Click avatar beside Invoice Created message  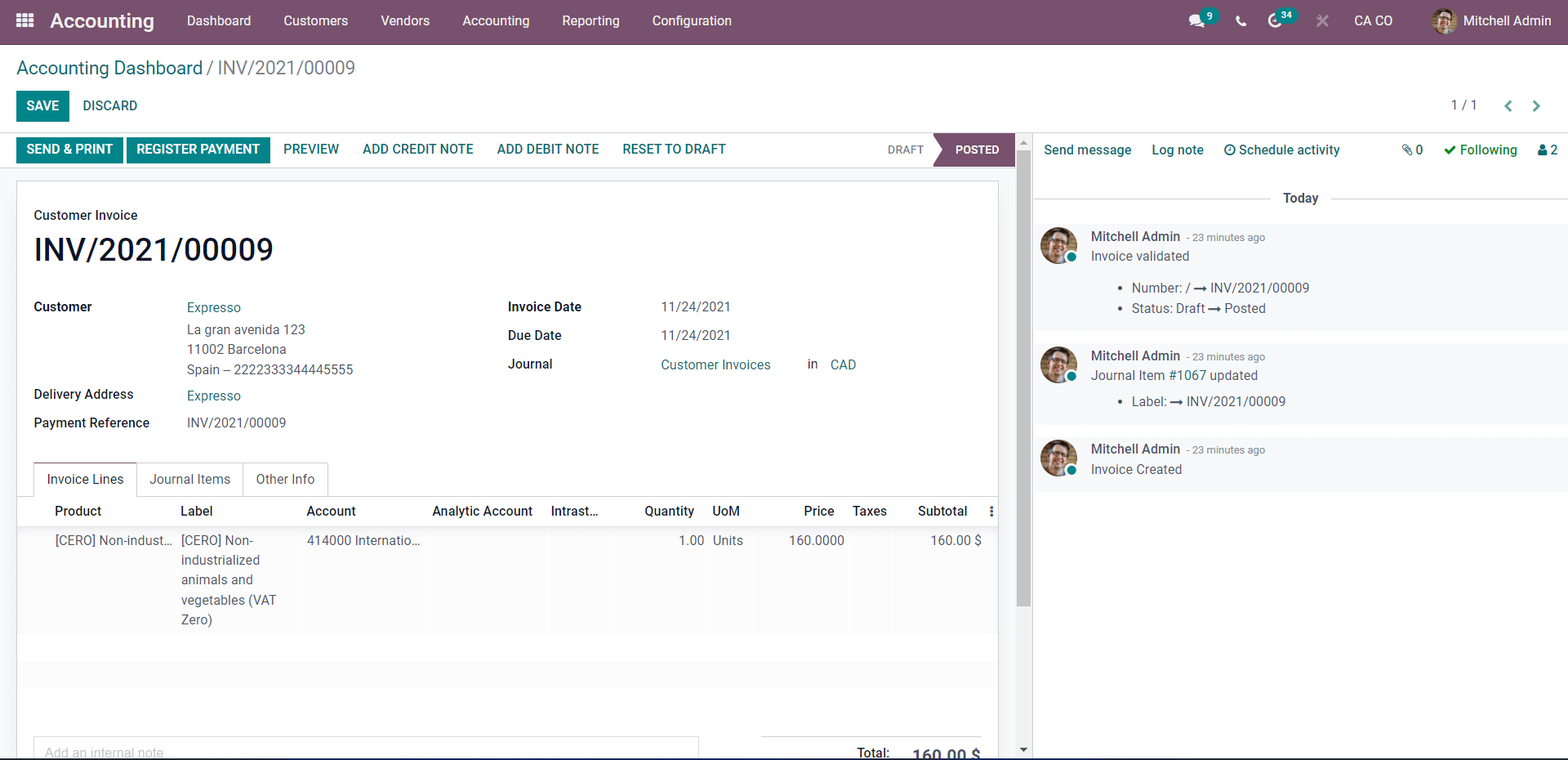tap(1058, 458)
